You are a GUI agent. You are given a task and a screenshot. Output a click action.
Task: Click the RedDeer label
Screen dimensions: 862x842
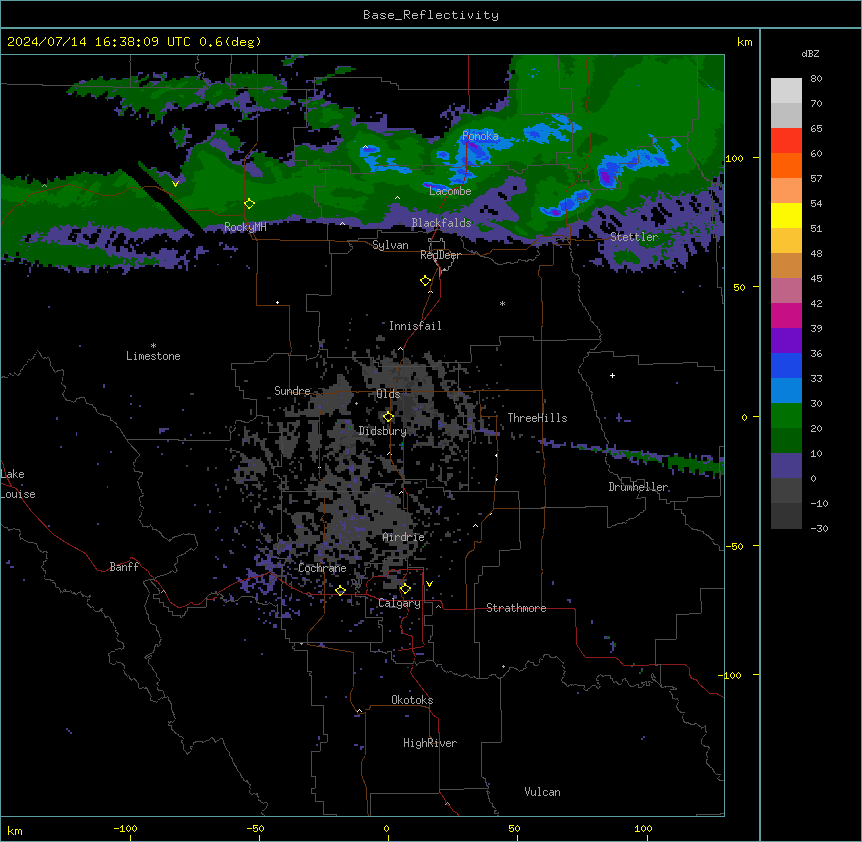coord(440,255)
